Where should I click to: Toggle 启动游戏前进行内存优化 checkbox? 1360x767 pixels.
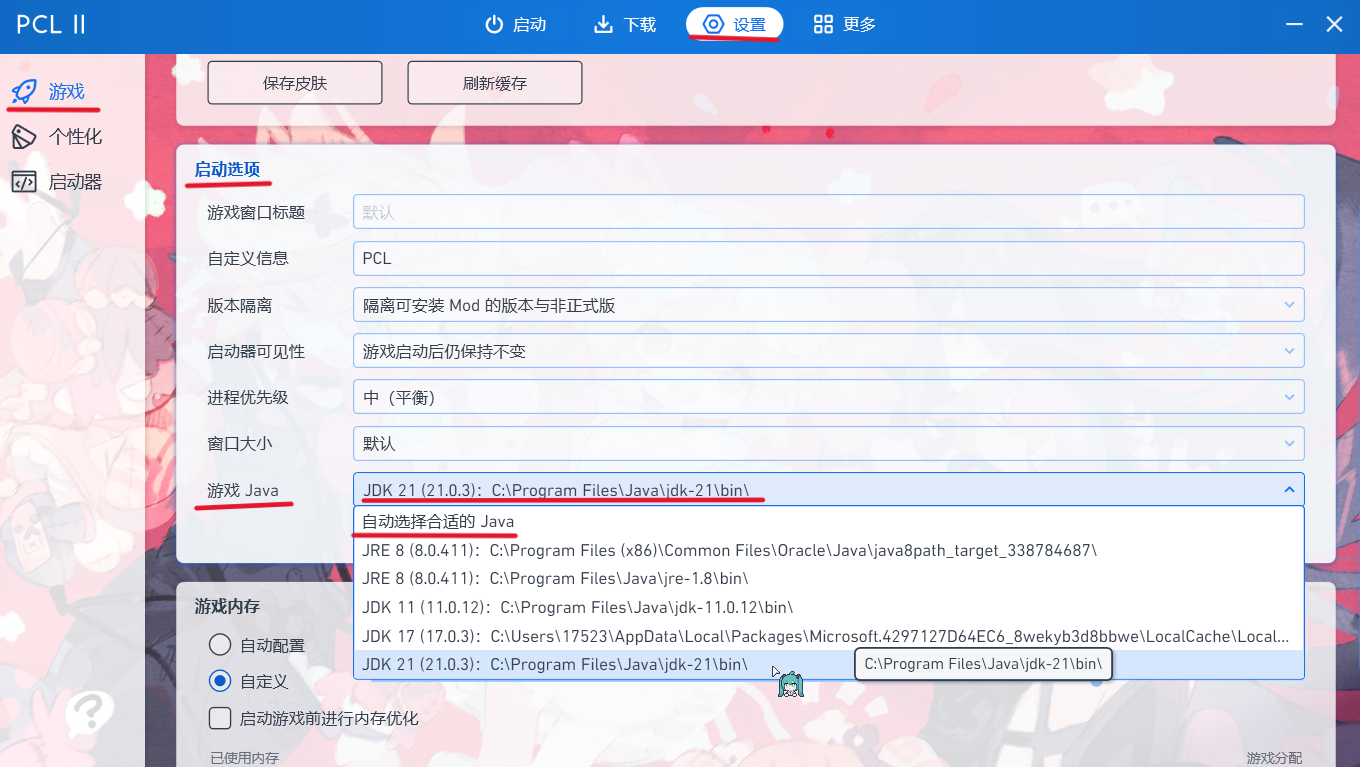(x=219, y=718)
